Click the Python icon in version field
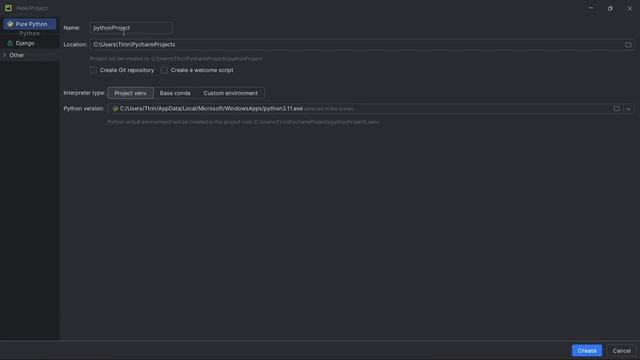Screen dimensions: 640x360 tap(115, 109)
